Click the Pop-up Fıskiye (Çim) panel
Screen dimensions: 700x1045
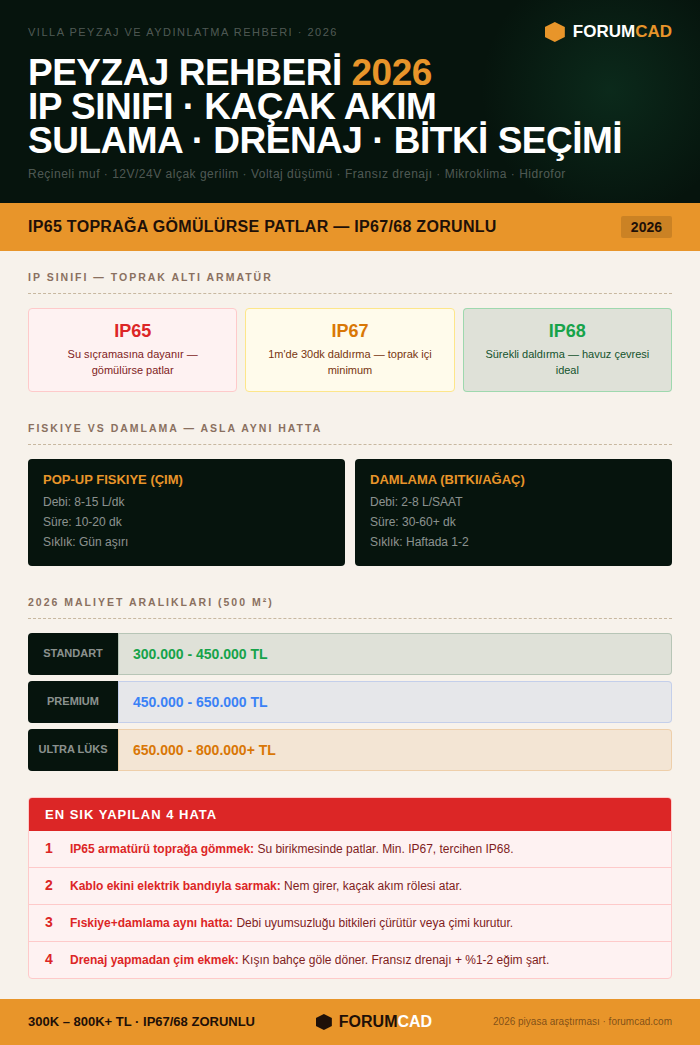coord(187,513)
